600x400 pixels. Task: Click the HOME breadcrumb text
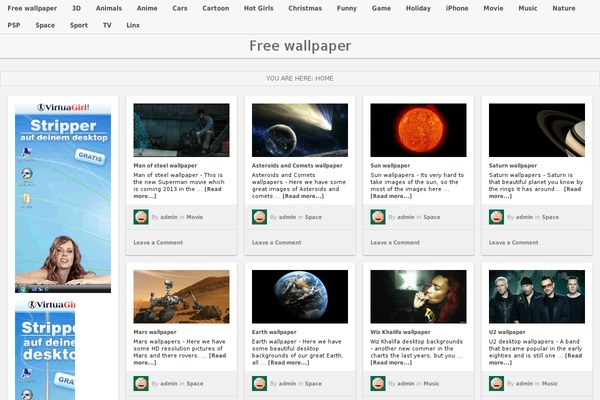tap(324, 78)
